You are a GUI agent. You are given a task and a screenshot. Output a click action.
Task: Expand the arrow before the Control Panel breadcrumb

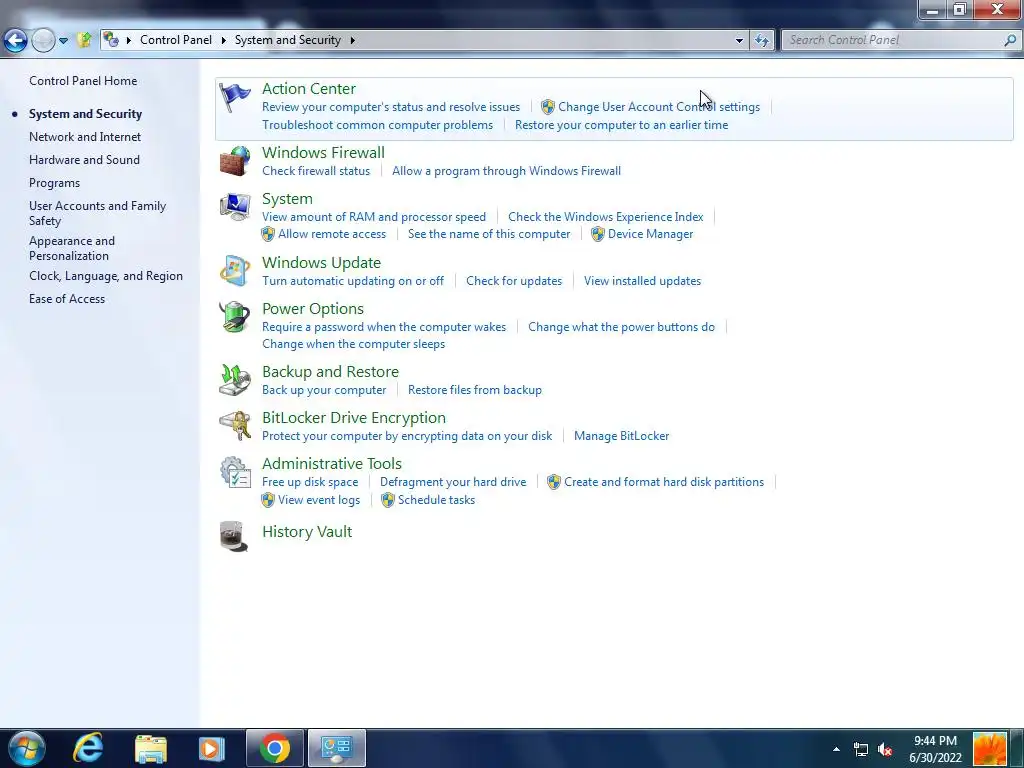(129, 40)
